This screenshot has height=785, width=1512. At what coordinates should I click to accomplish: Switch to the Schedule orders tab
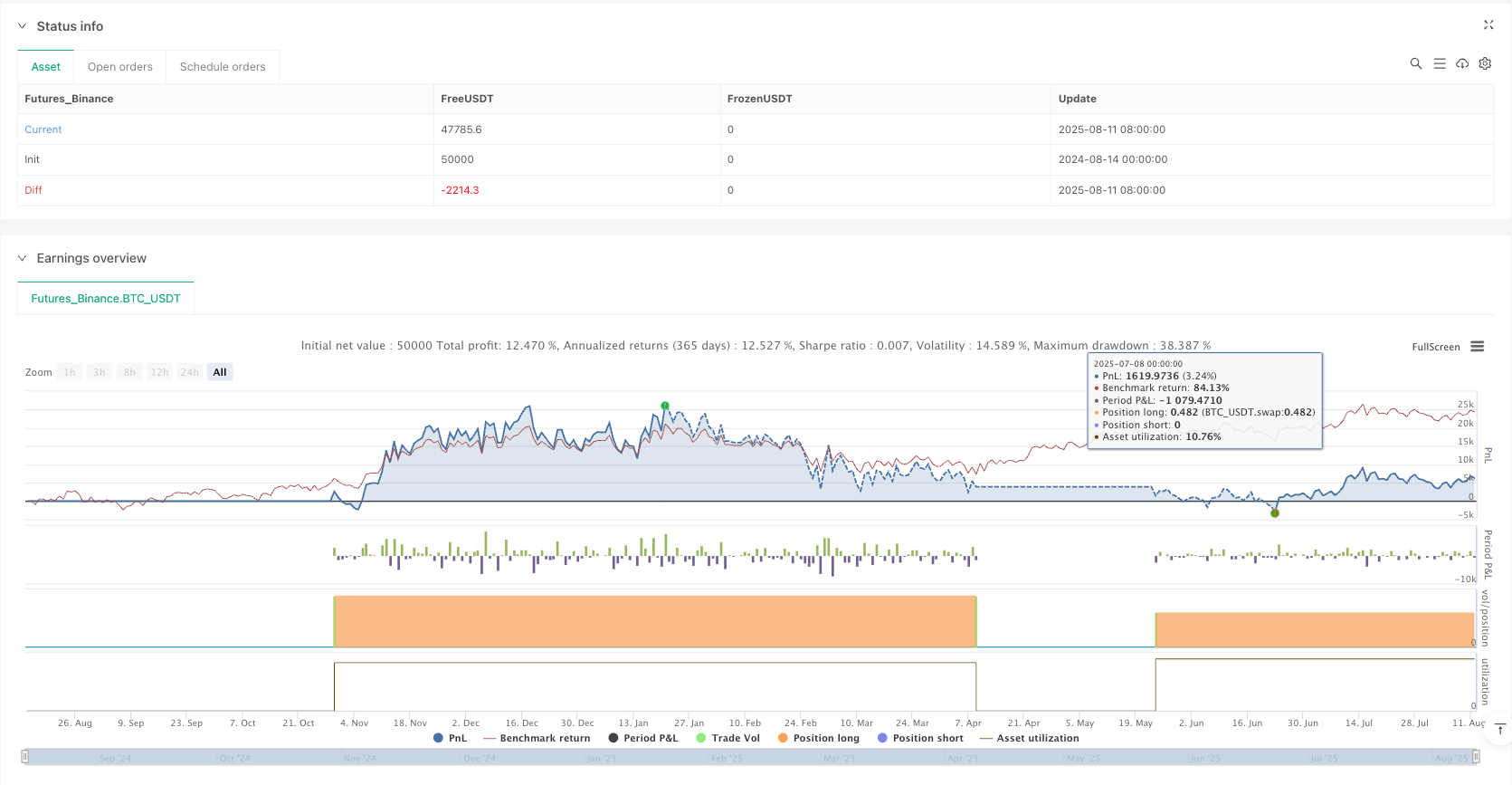coord(223,67)
